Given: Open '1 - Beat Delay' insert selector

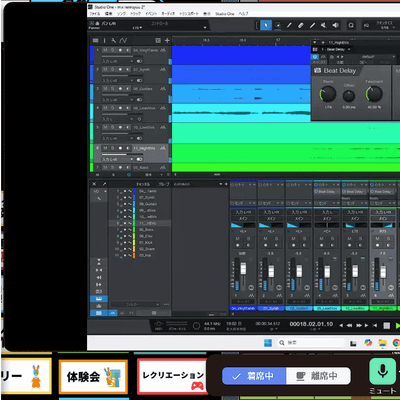Looking at the screenshot, I should 336,49.
